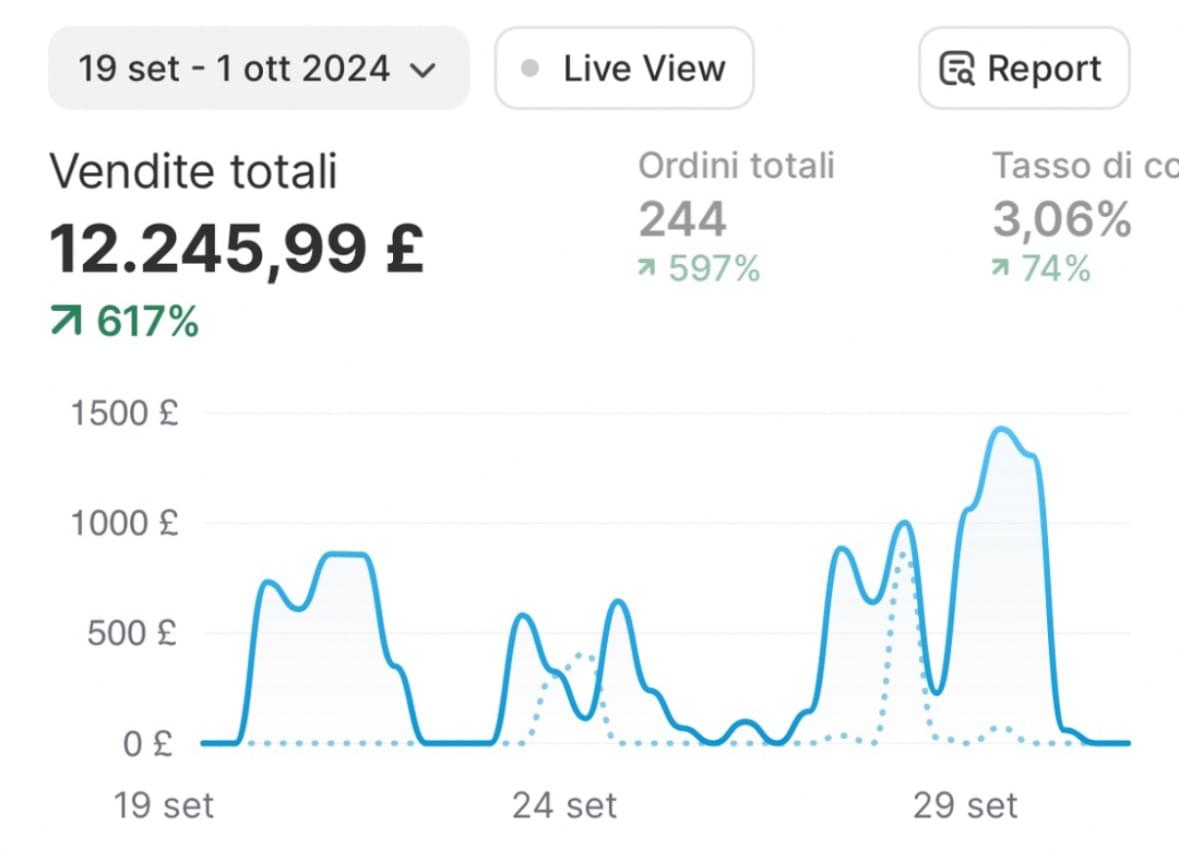
Task: Click the 29 set axis label
Action: pyautogui.click(x=965, y=805)
